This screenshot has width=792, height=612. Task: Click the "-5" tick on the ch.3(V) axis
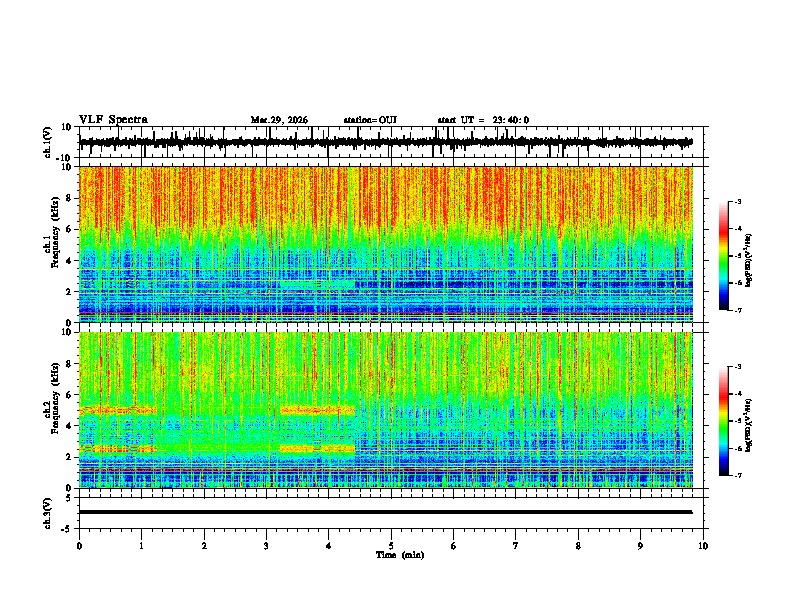67,529
